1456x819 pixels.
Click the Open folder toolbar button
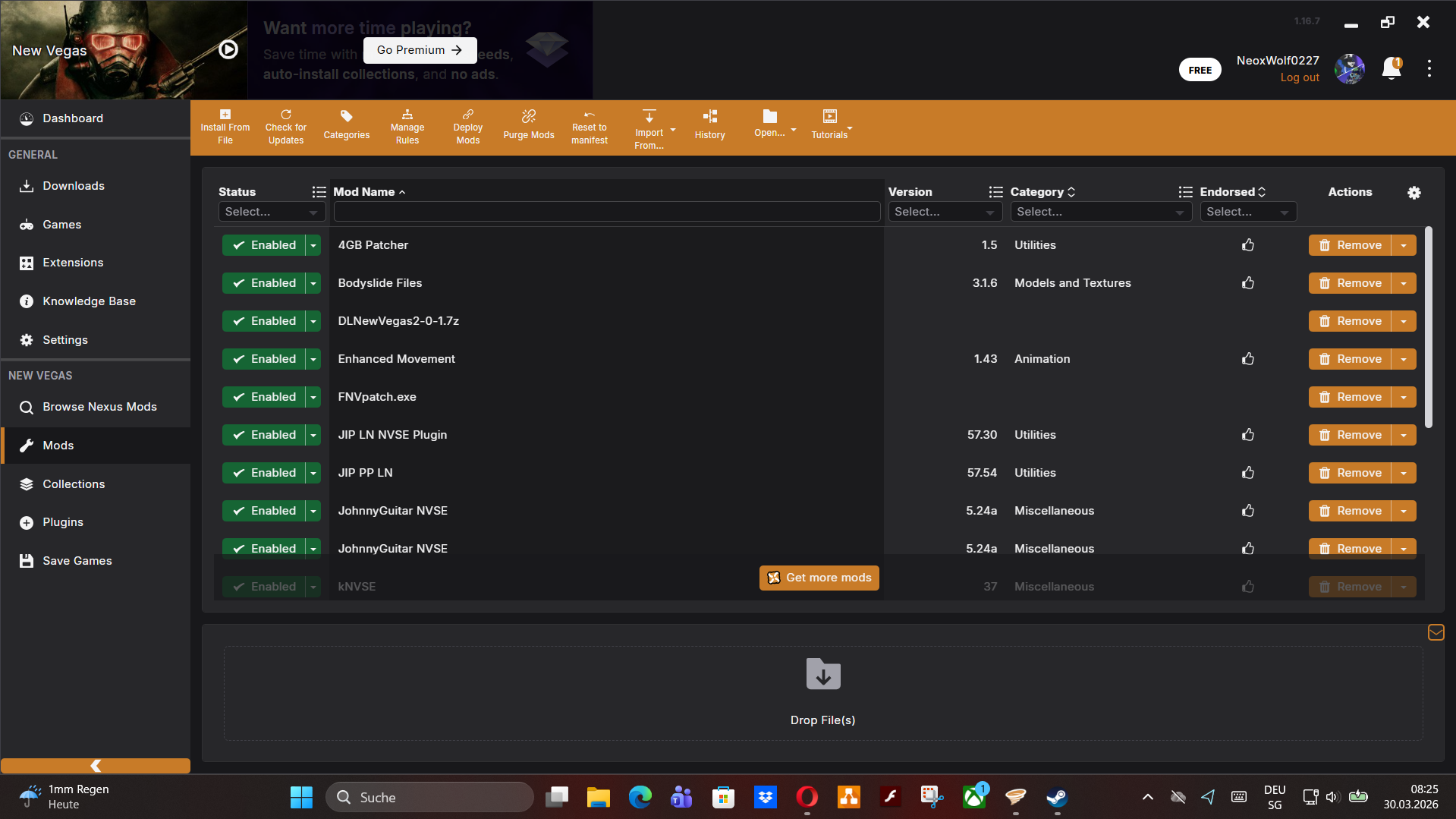click(770, 124)
